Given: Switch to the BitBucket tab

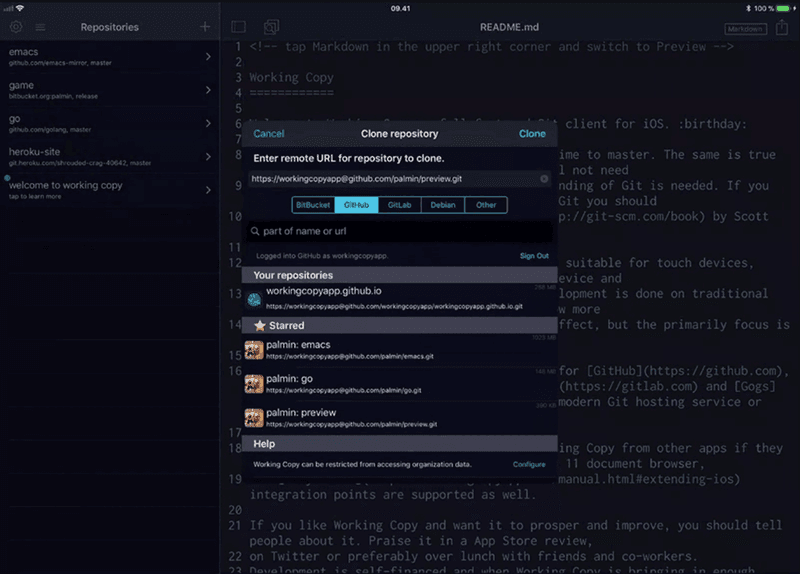Looking at the screenshot, I should (313, 205).
